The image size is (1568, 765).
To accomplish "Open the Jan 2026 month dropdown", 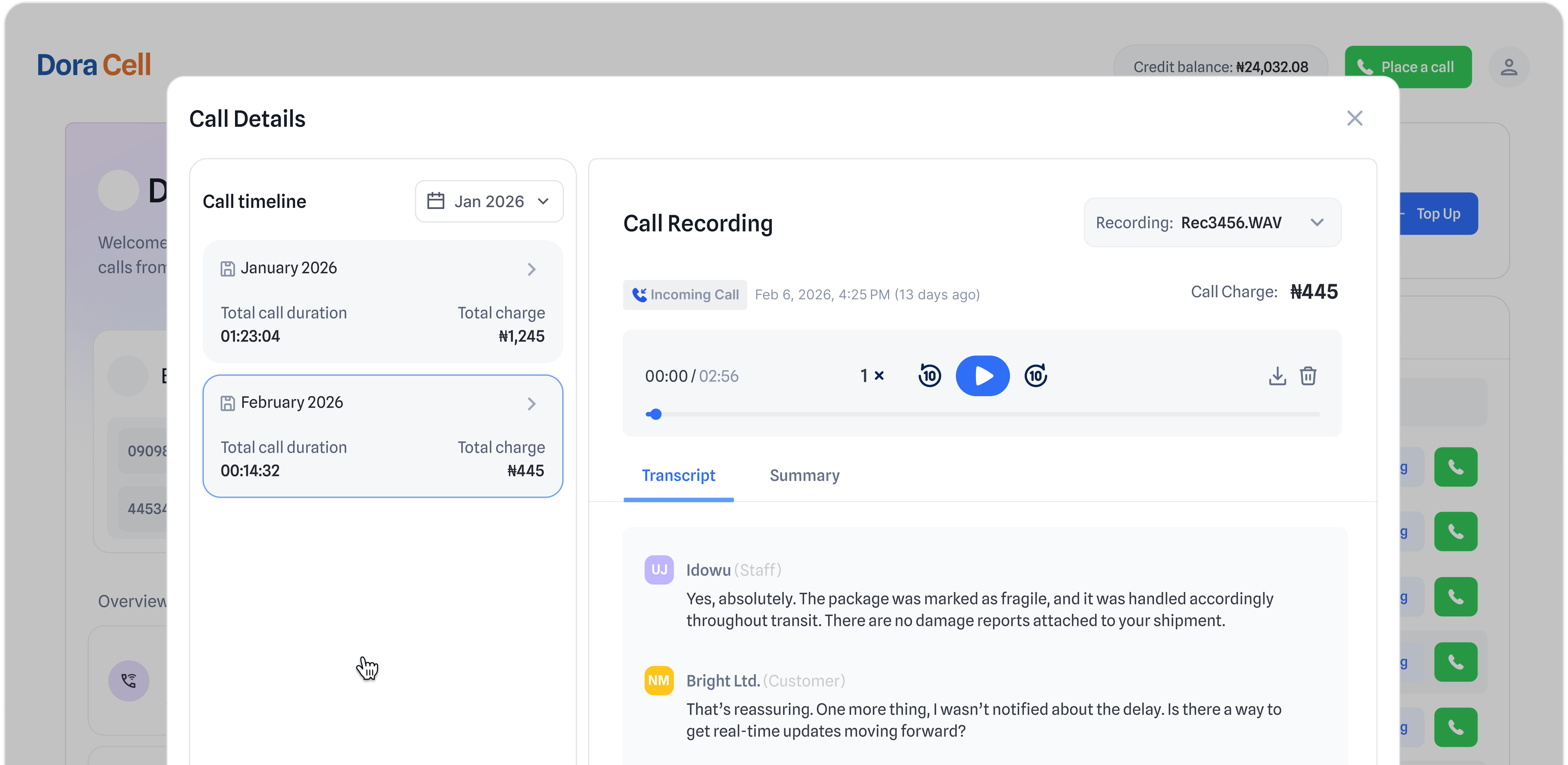I will tap(489, 201).
